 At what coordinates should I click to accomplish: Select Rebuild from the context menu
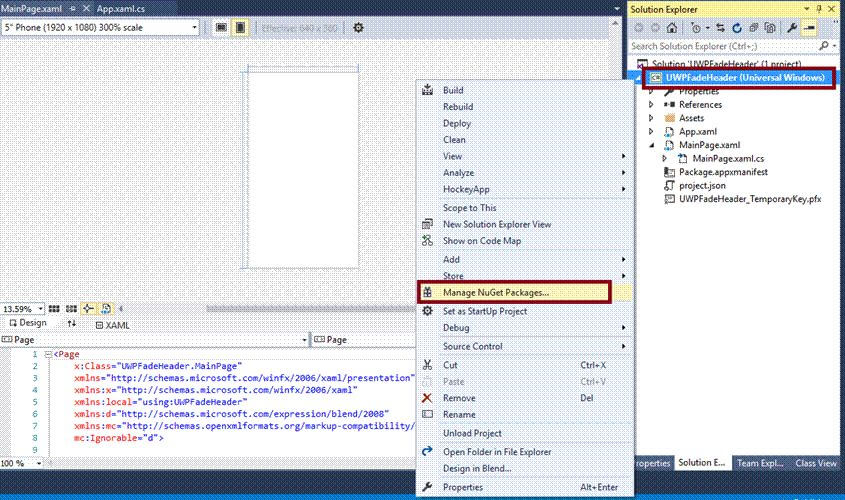tap(525, 107)
